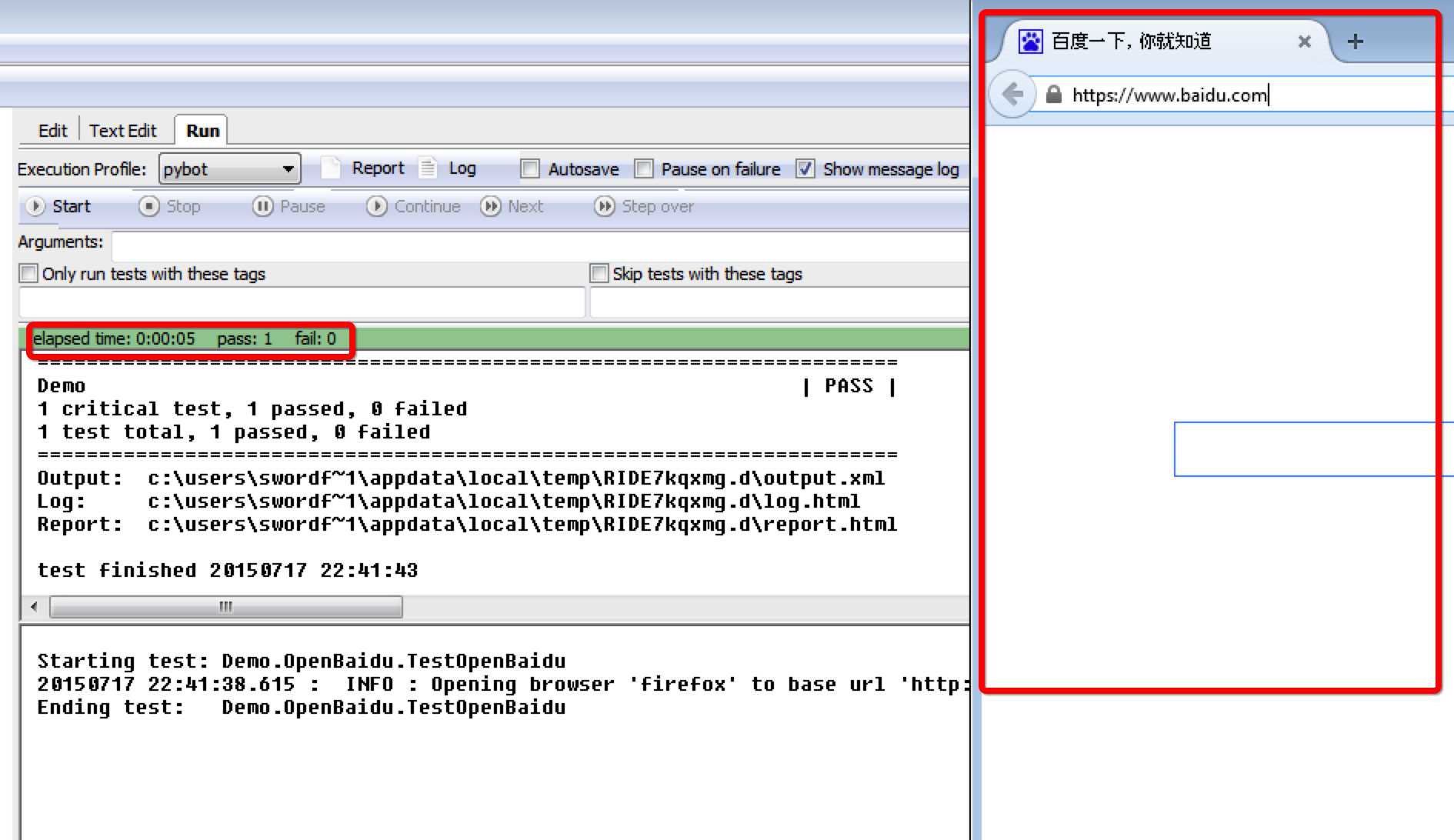Click '1 critical test, 1 passed' line

[x=252, y=409]
